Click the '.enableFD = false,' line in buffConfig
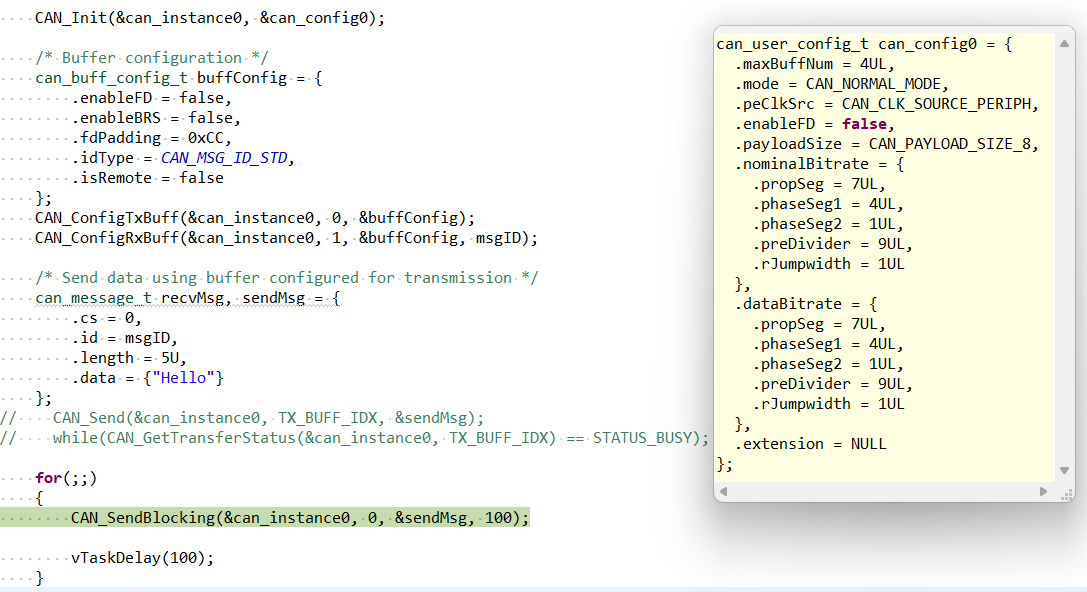The height and width of the screenshot is (592, 1087). pyautogui.click(x=152, y=98)
